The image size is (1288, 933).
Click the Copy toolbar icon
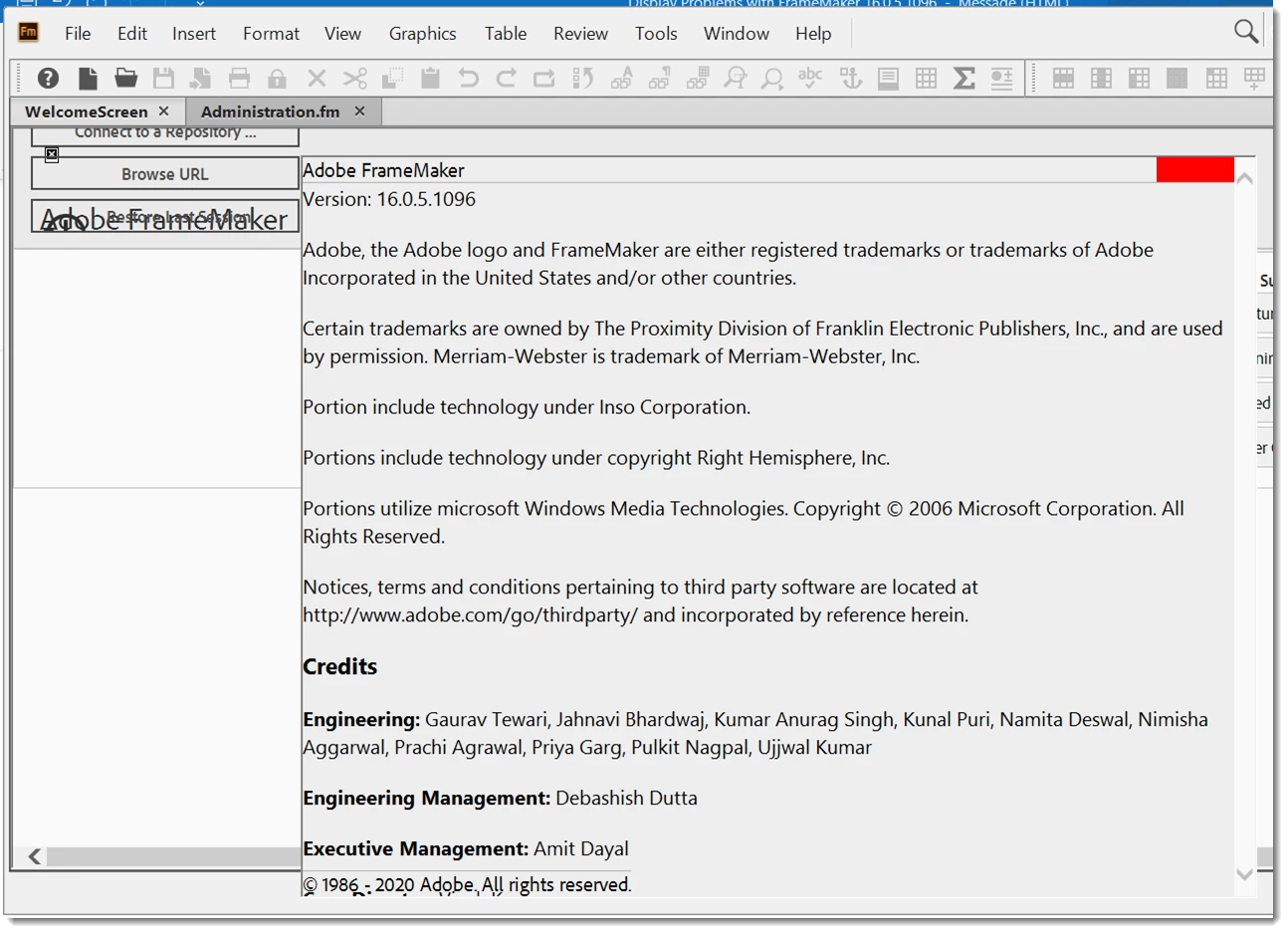point(392,78)
